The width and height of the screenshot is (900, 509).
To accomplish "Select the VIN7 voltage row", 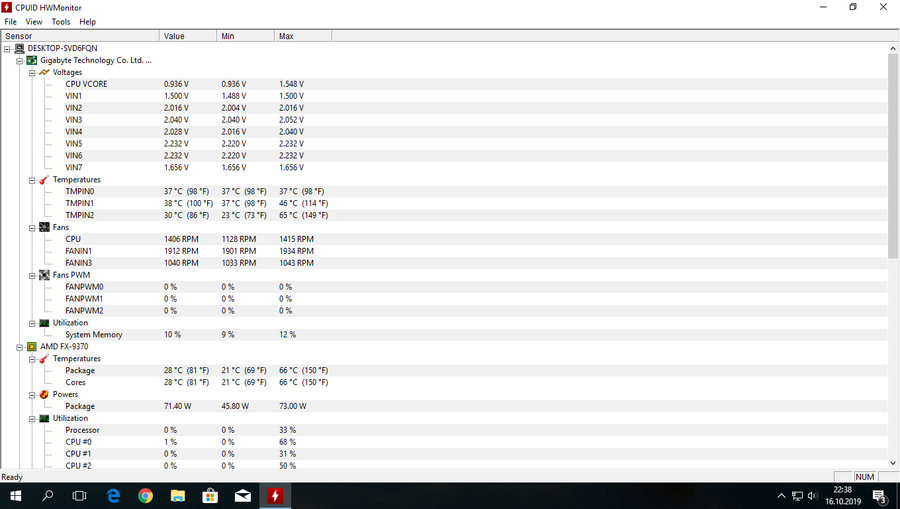I will 444,168.
